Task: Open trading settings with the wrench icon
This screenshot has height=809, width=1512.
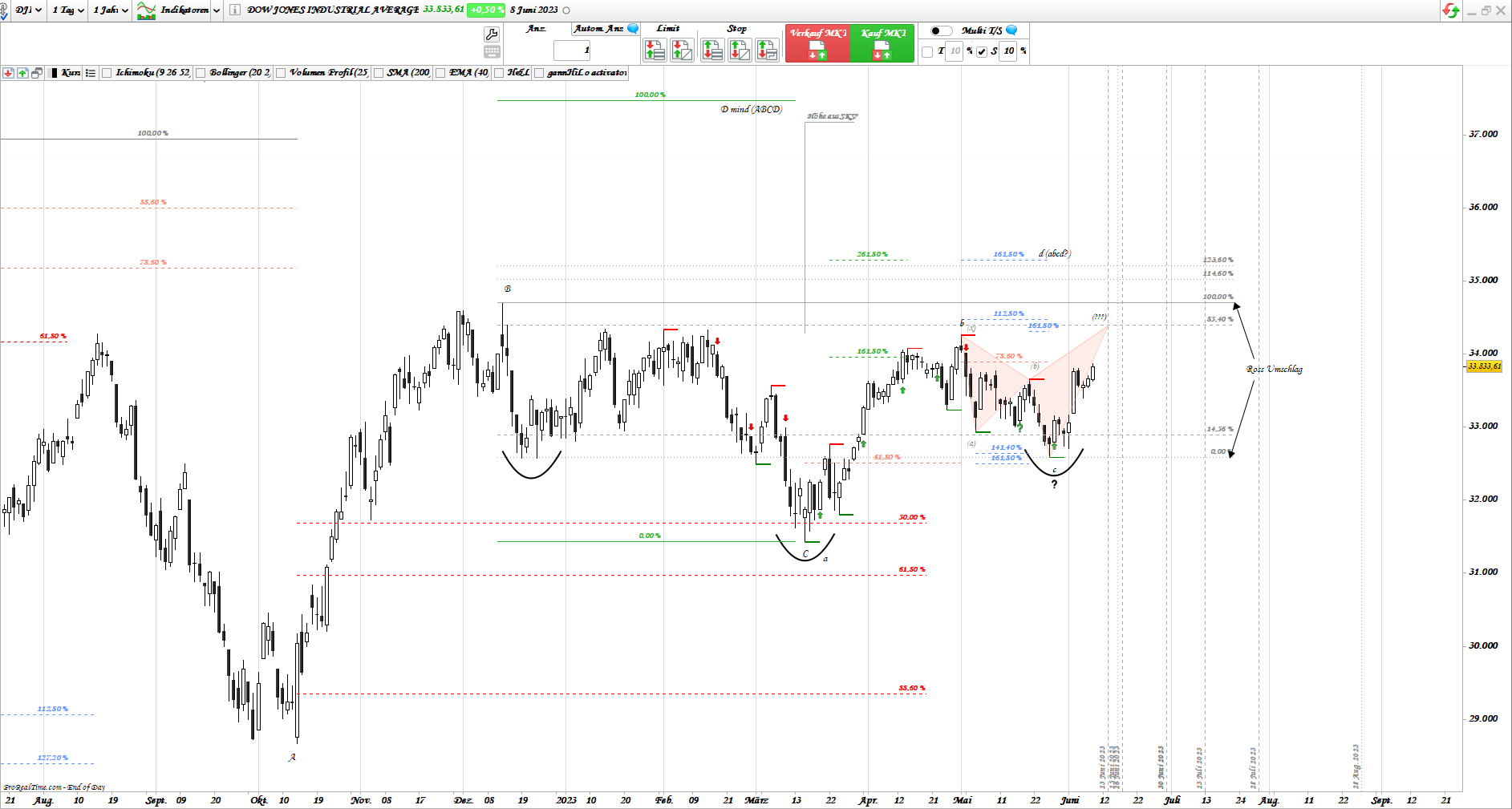Action: [492, 34]
